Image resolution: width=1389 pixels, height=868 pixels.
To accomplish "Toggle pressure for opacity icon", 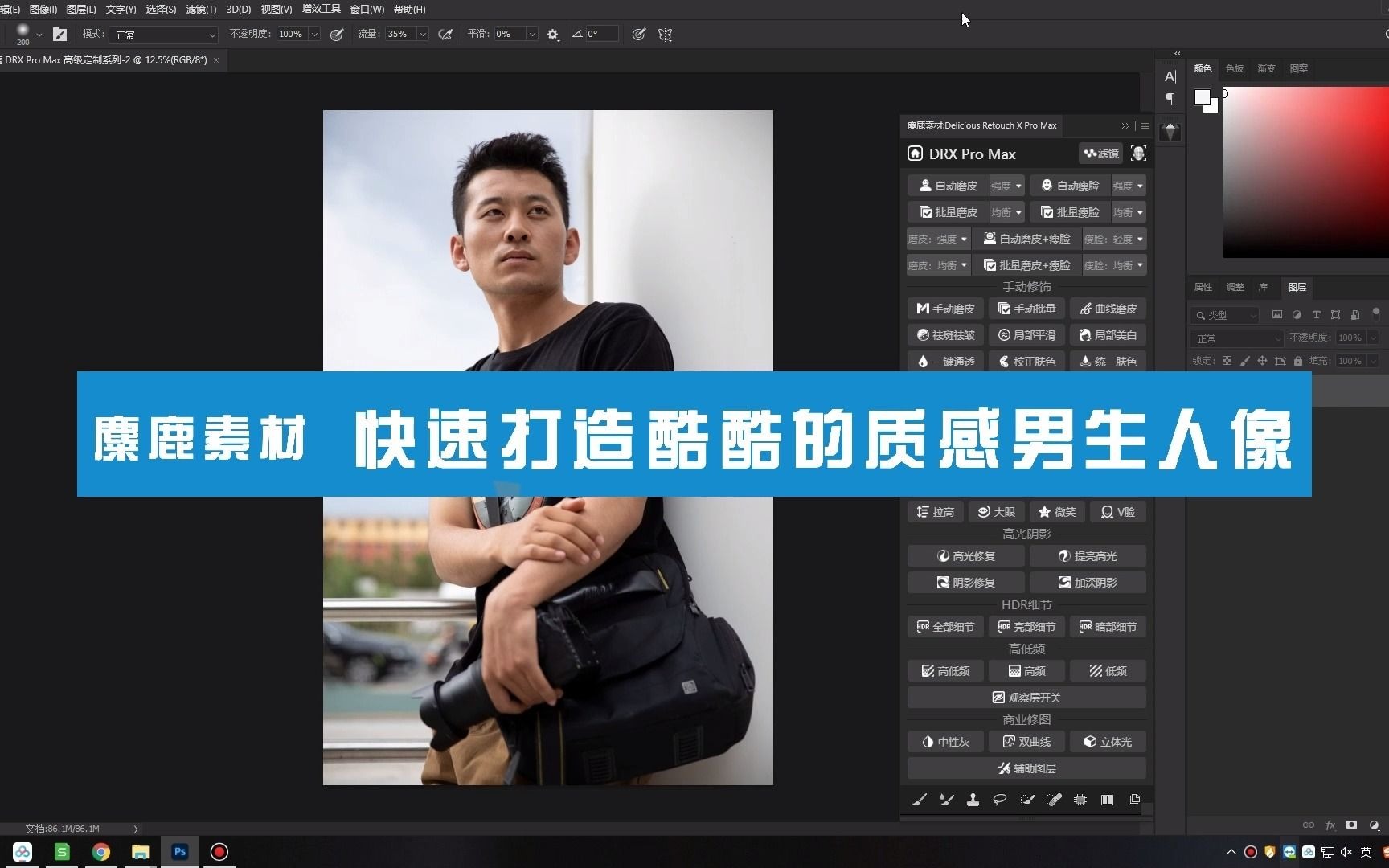I will pos(337,34).
